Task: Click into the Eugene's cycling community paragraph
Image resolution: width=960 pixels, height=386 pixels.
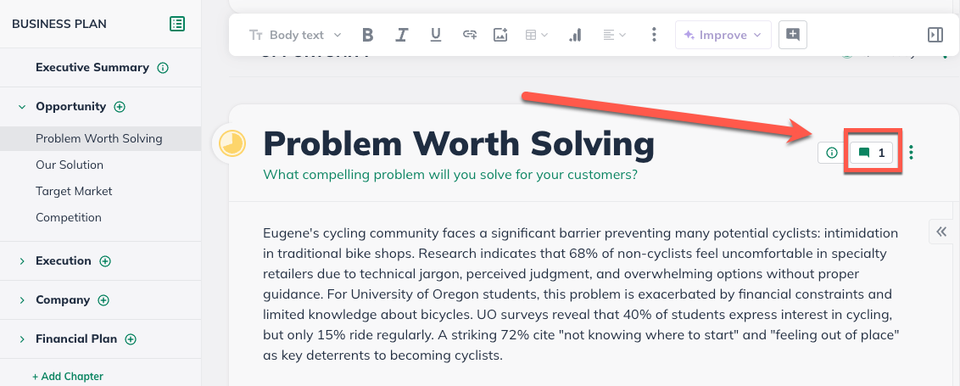Action: click(x=581, y=294)
